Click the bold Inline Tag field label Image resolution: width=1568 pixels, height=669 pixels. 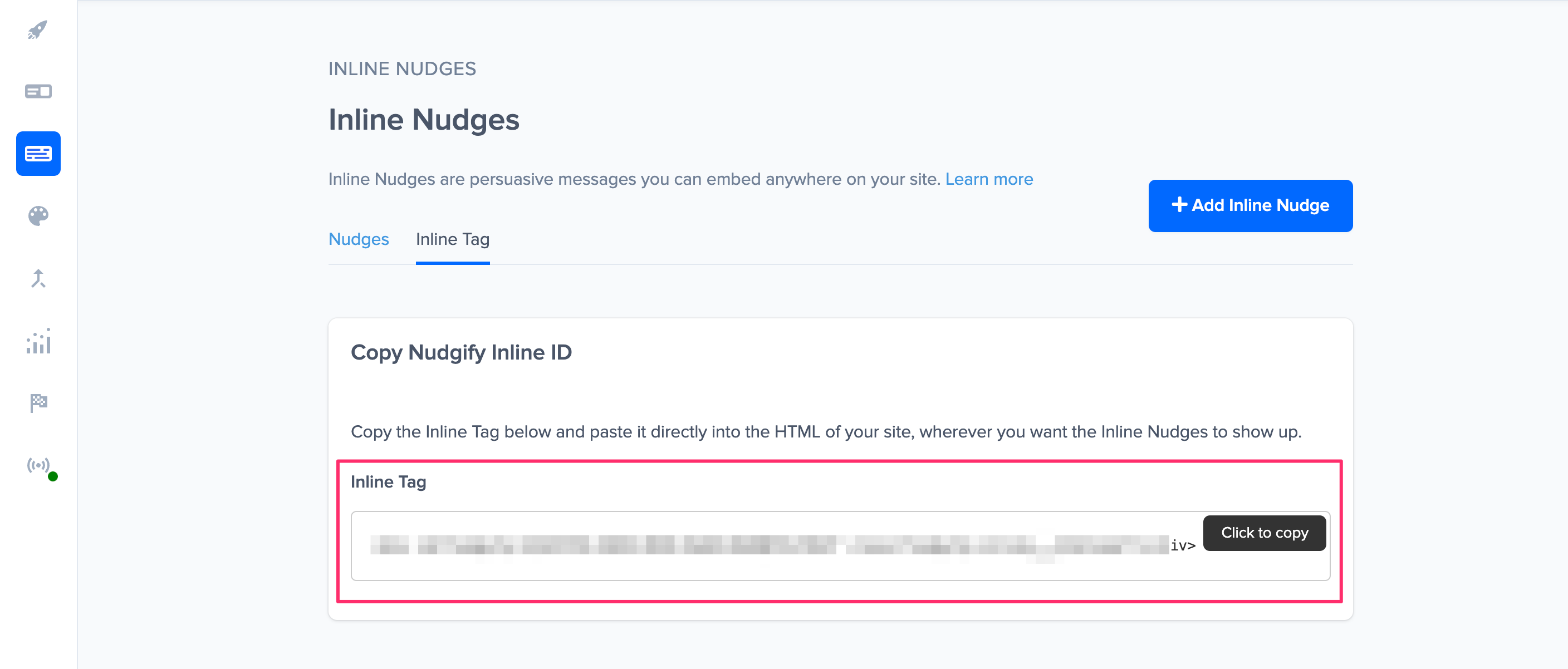point(388,481)
